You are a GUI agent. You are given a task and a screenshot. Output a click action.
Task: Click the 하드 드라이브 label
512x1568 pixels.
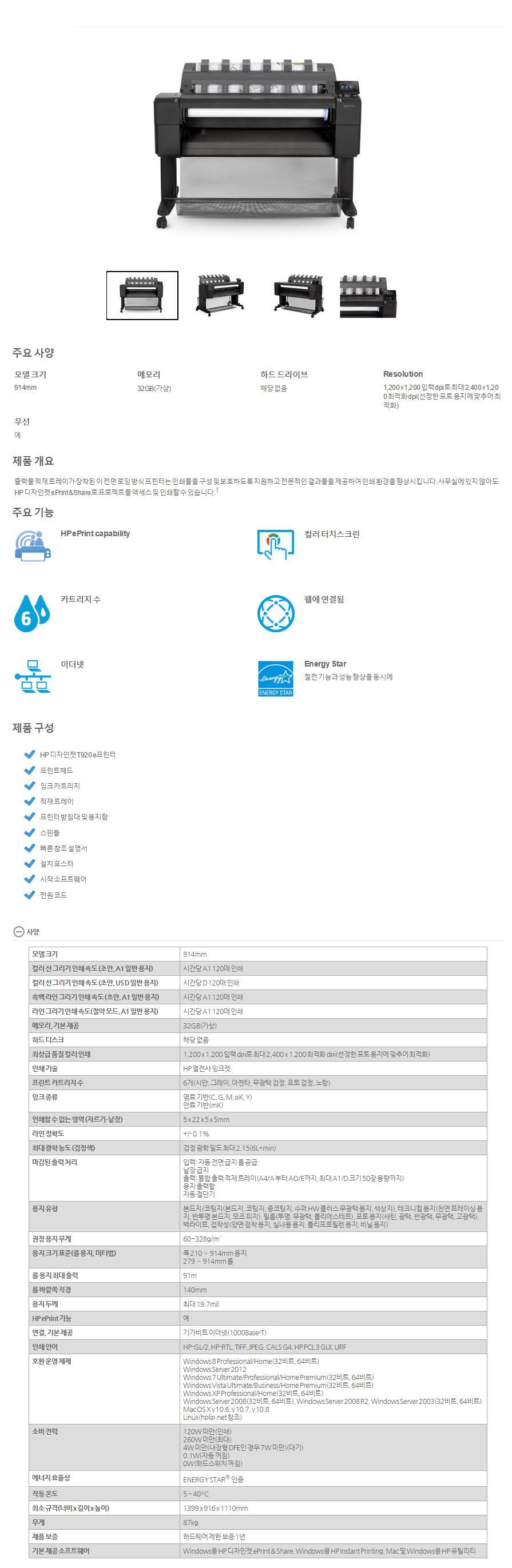click(284, 374)
